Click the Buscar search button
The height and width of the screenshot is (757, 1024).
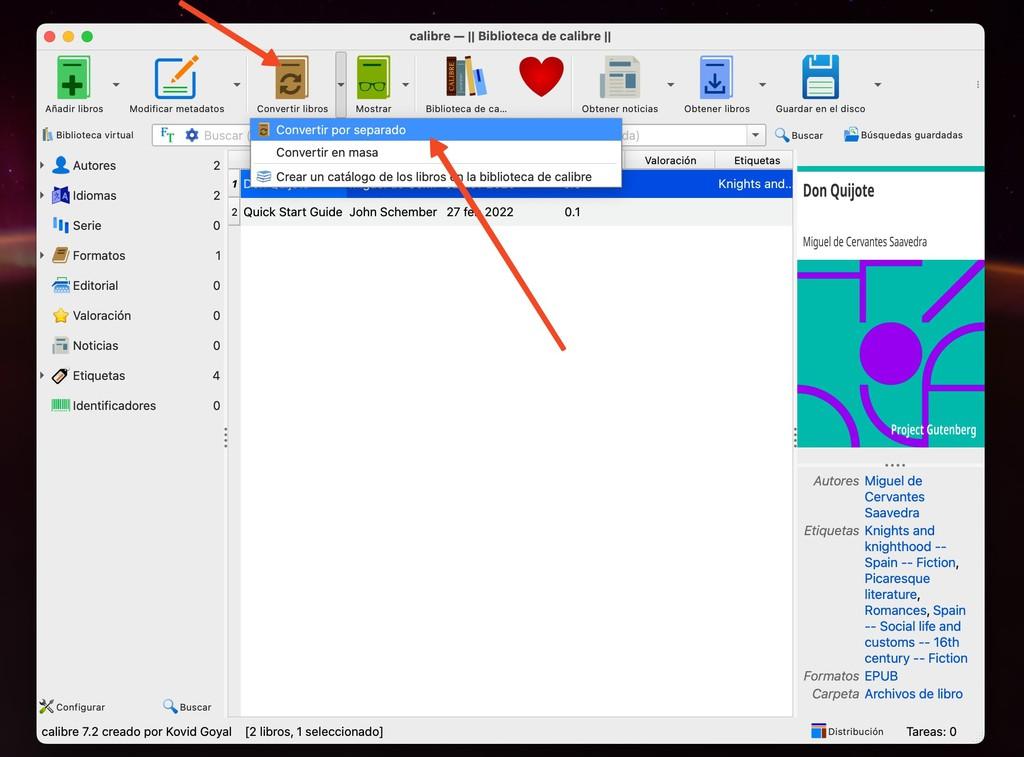tap(799, 135)
